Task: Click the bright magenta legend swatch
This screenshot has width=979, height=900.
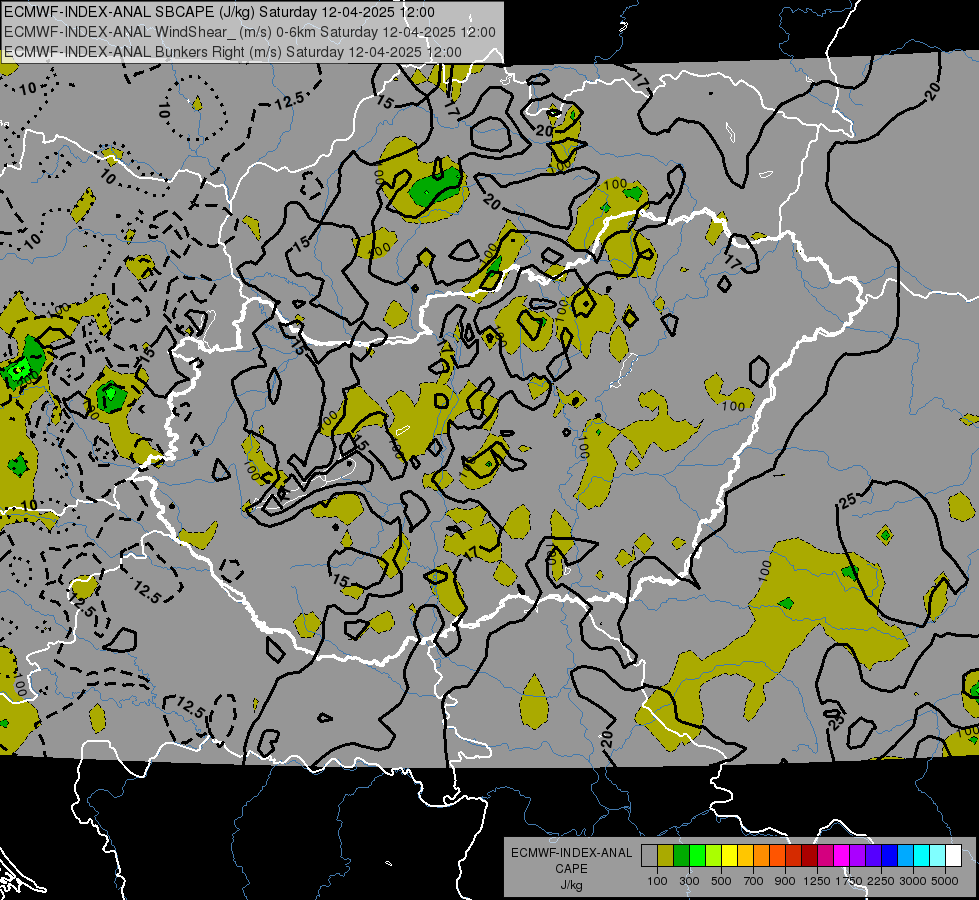Action: (x=842, y=855)
